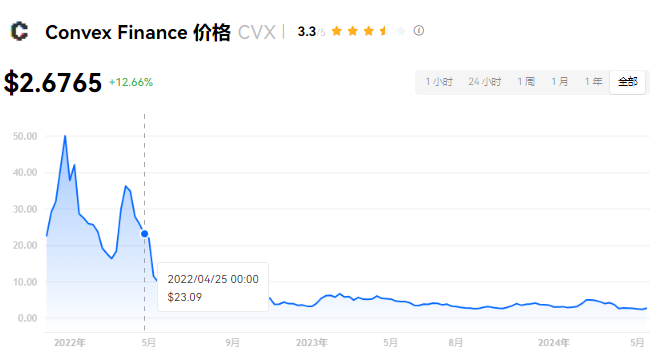Screen dimensions: 661x360
Task: Click the 2023年 axis label
Action: pyautogui.click(x=312, y=343)
